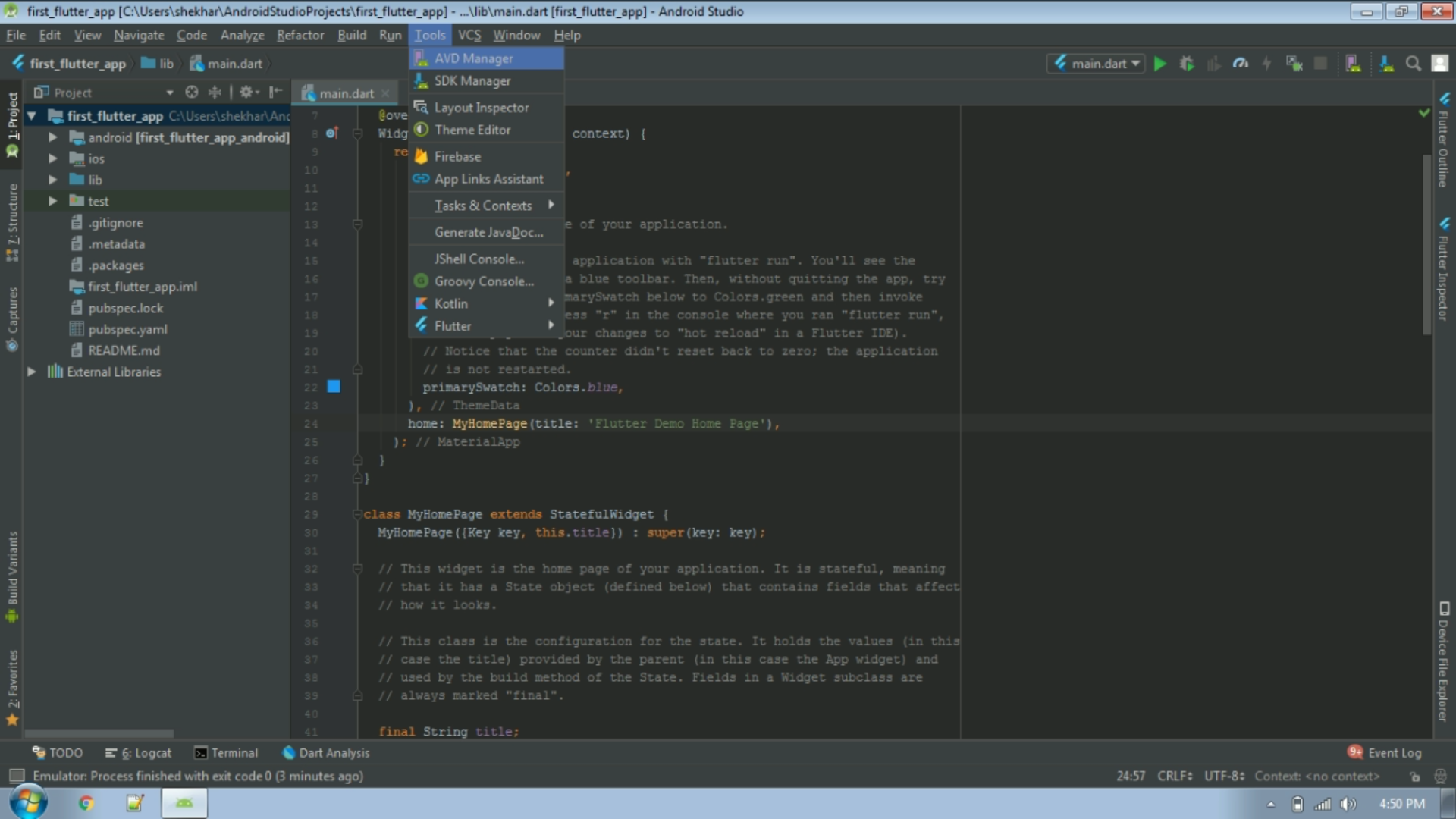Image resolution: width=1456 pixels, height=819 pixels.
Task: Click the blue color swatch at line 22
Action: [334, 387]
